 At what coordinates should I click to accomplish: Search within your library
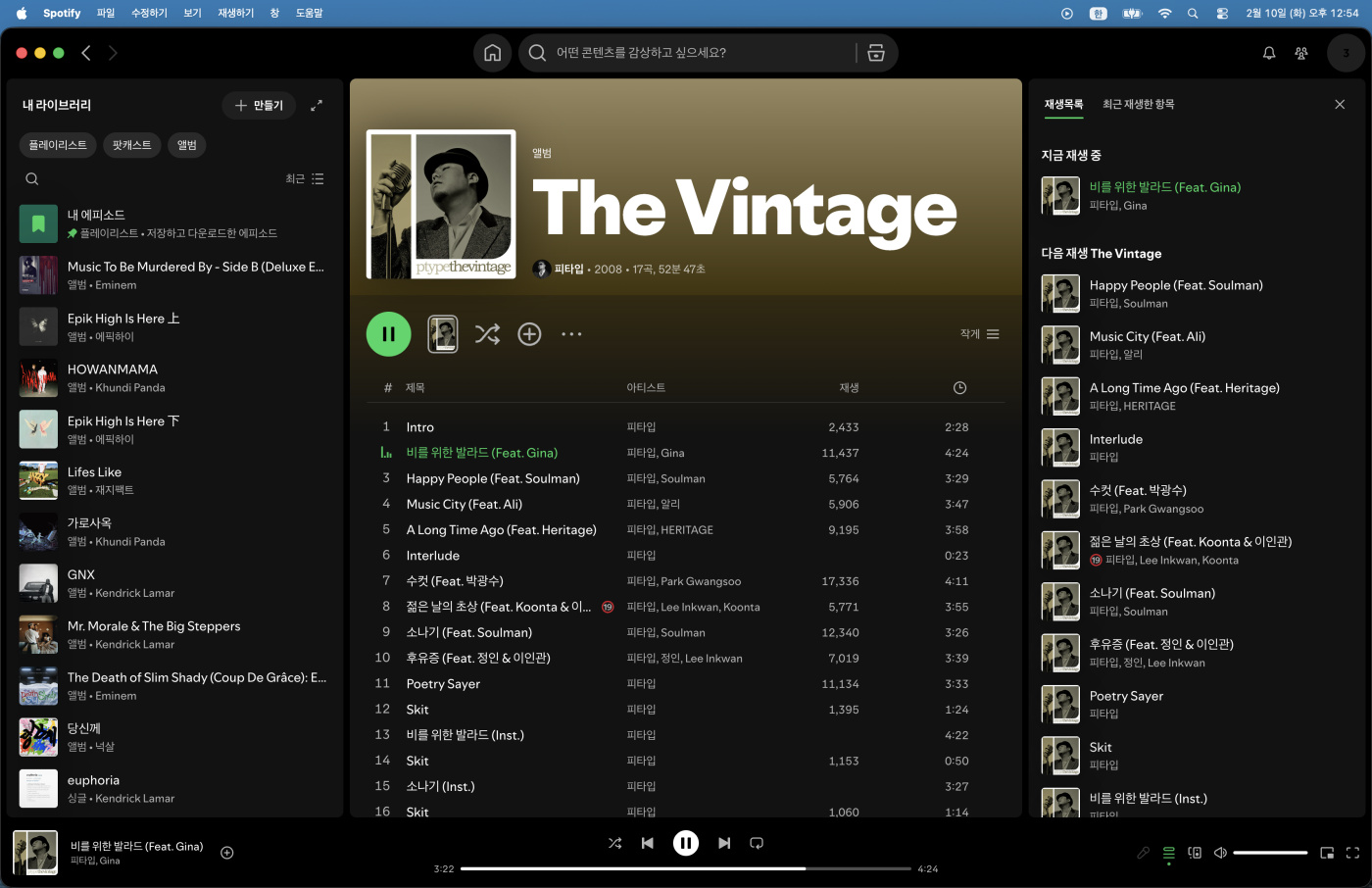pyautogui.click(x=32, y=179)
